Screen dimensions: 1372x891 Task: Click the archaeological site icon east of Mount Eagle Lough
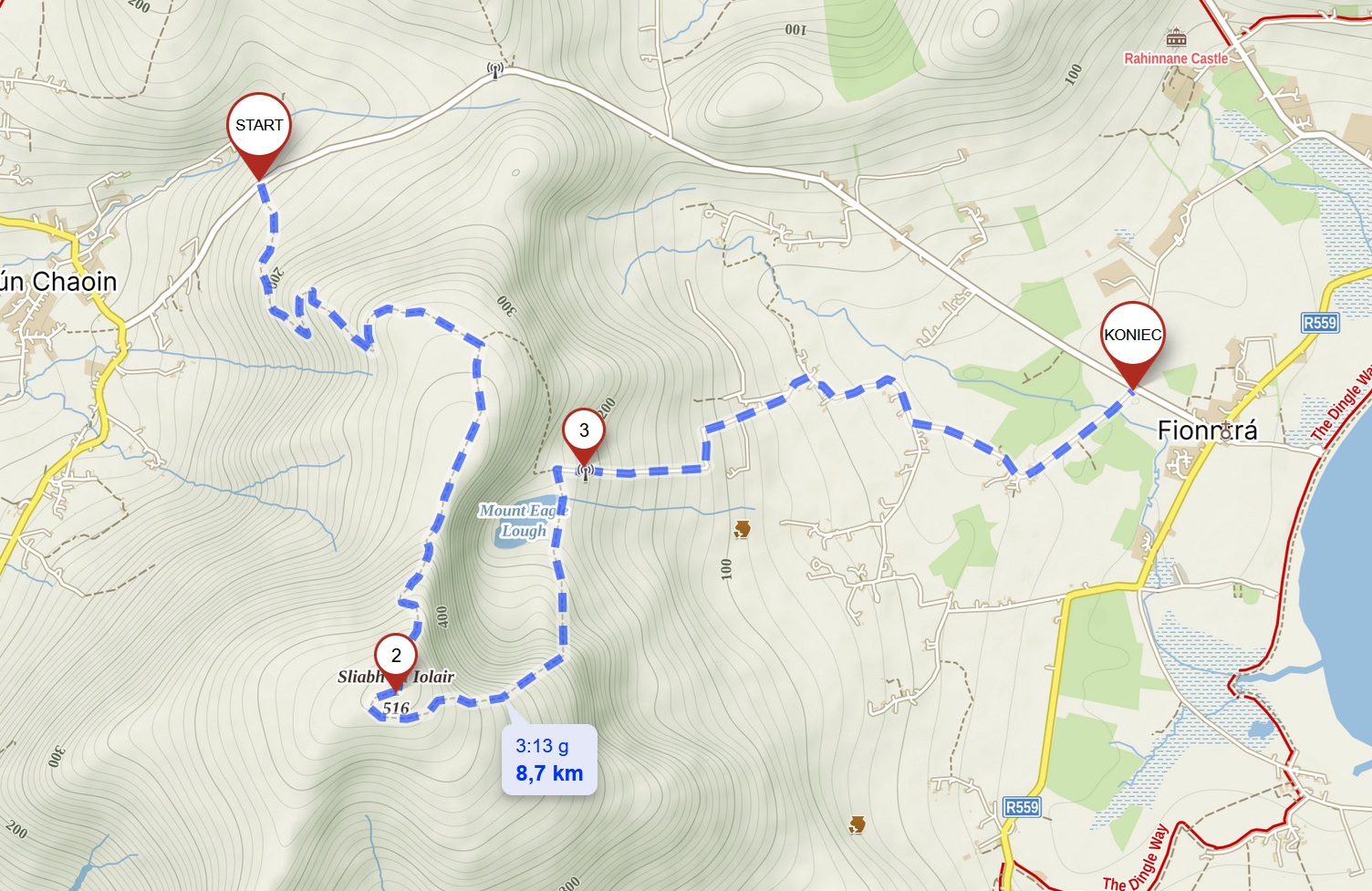pos(742,528)
